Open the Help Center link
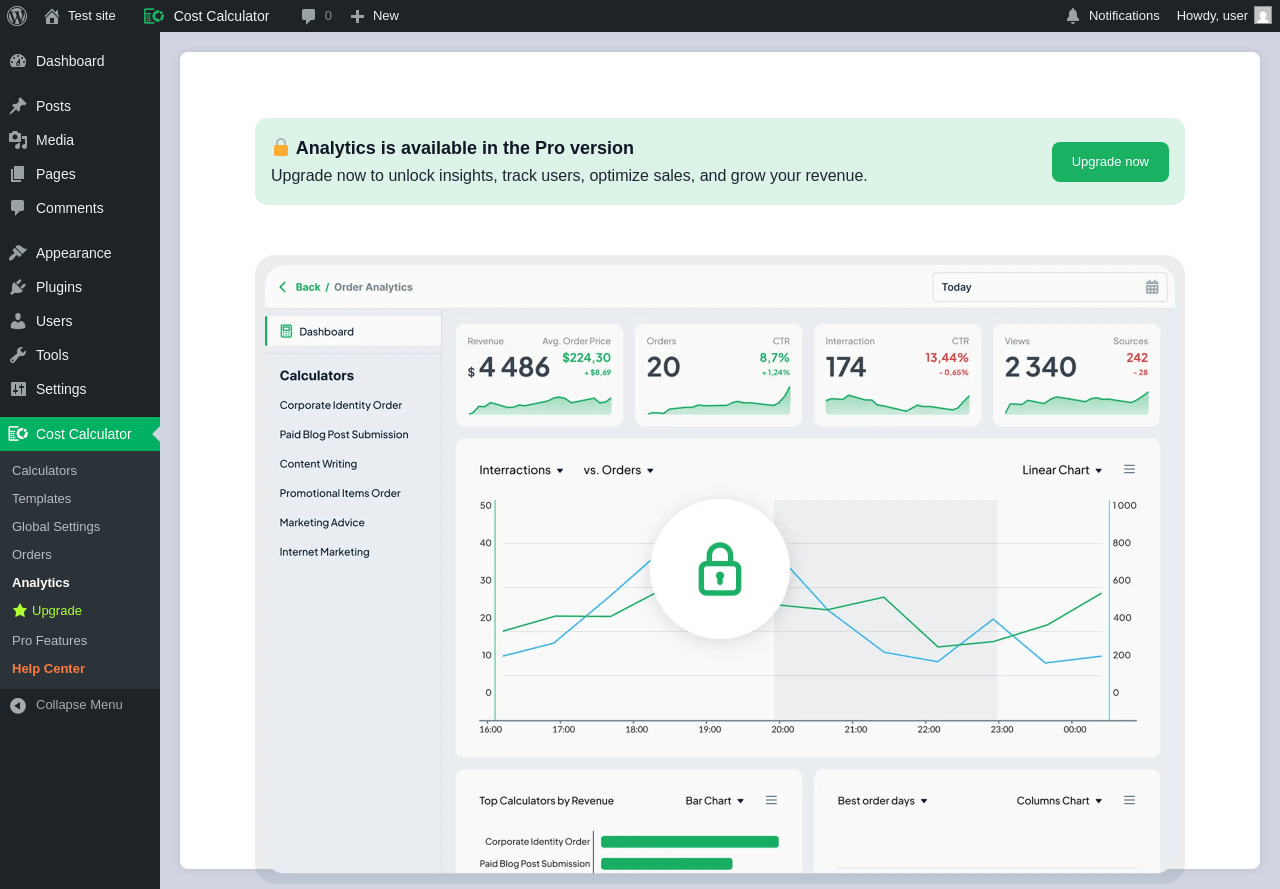The height and width of the screenshot is (889, 1280). pos(48,669)
